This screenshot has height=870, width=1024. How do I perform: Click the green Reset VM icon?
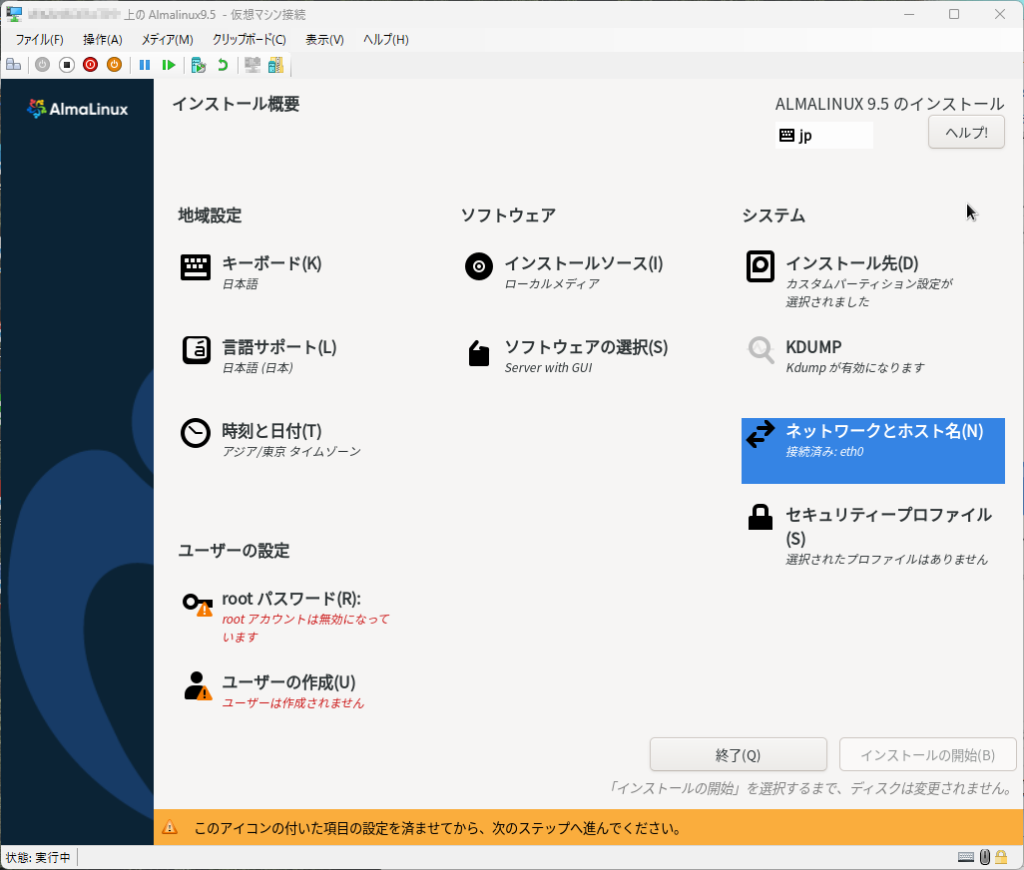[x=169, y=65]
